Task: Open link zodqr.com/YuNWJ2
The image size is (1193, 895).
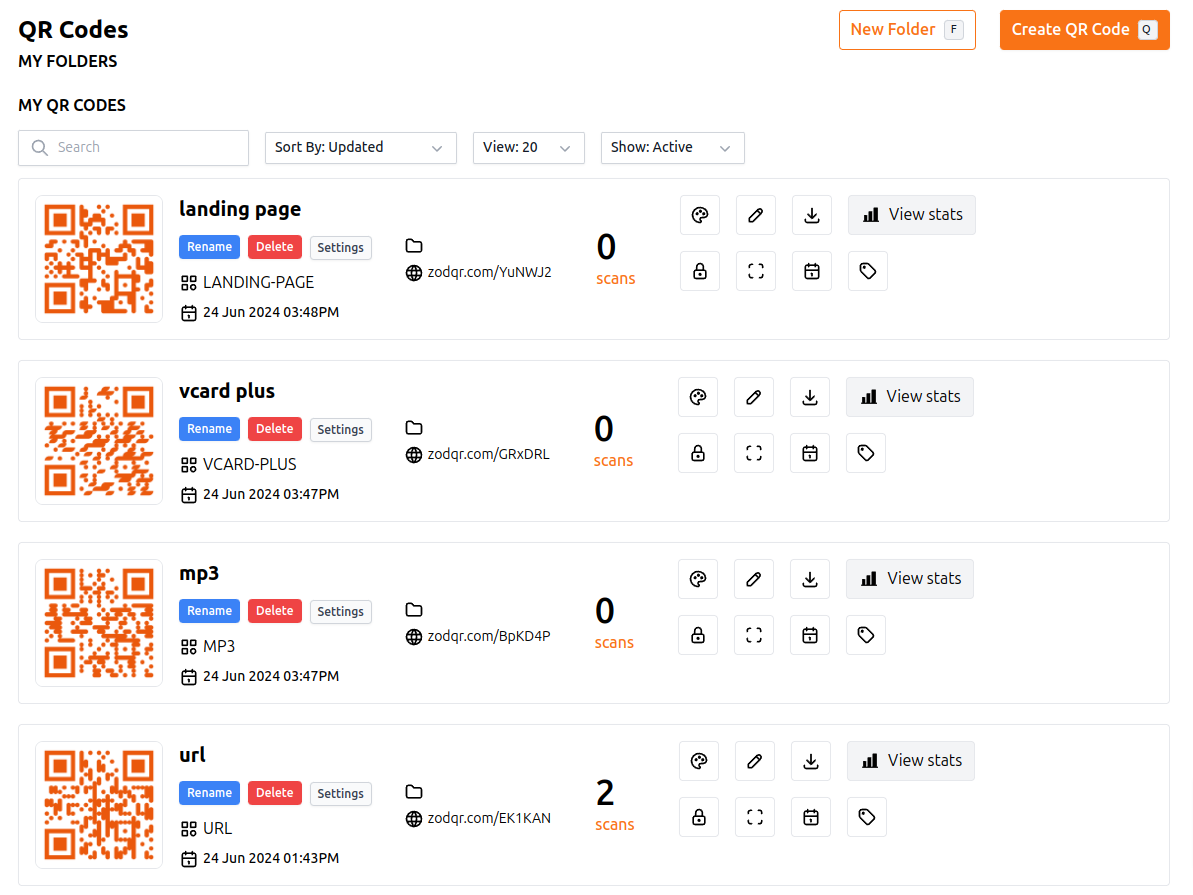Action: (x=489, y=272)
